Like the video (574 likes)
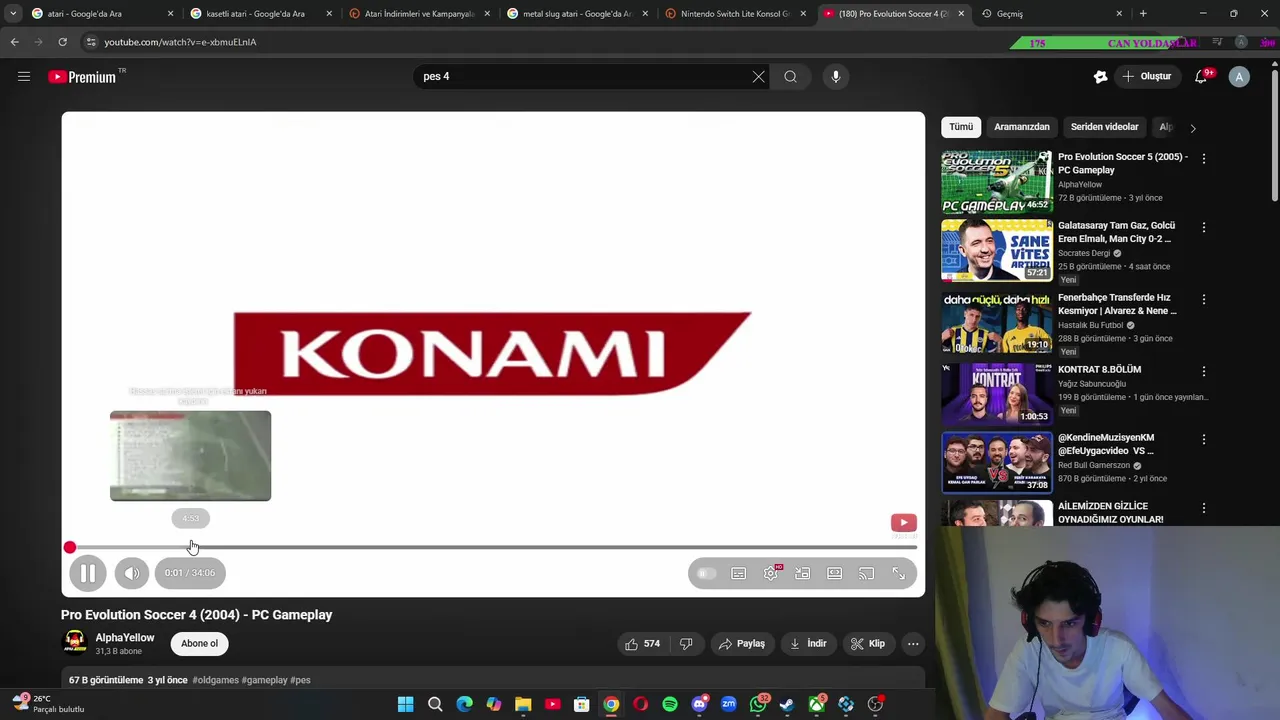Screen dimensions: 1280x720 [642, 644]
